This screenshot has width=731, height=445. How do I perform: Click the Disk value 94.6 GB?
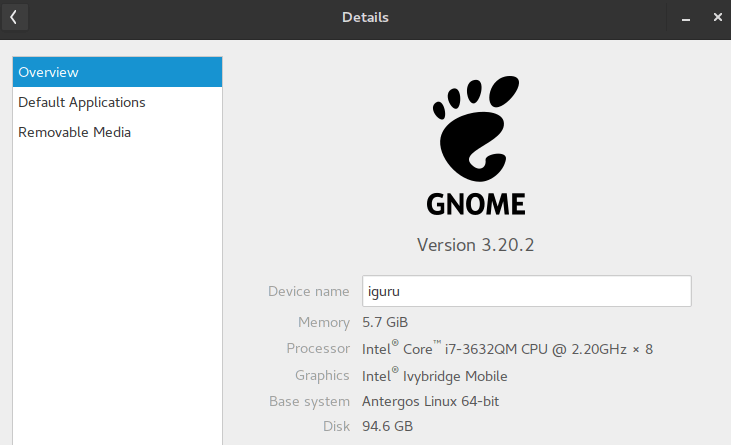point(387,426)
